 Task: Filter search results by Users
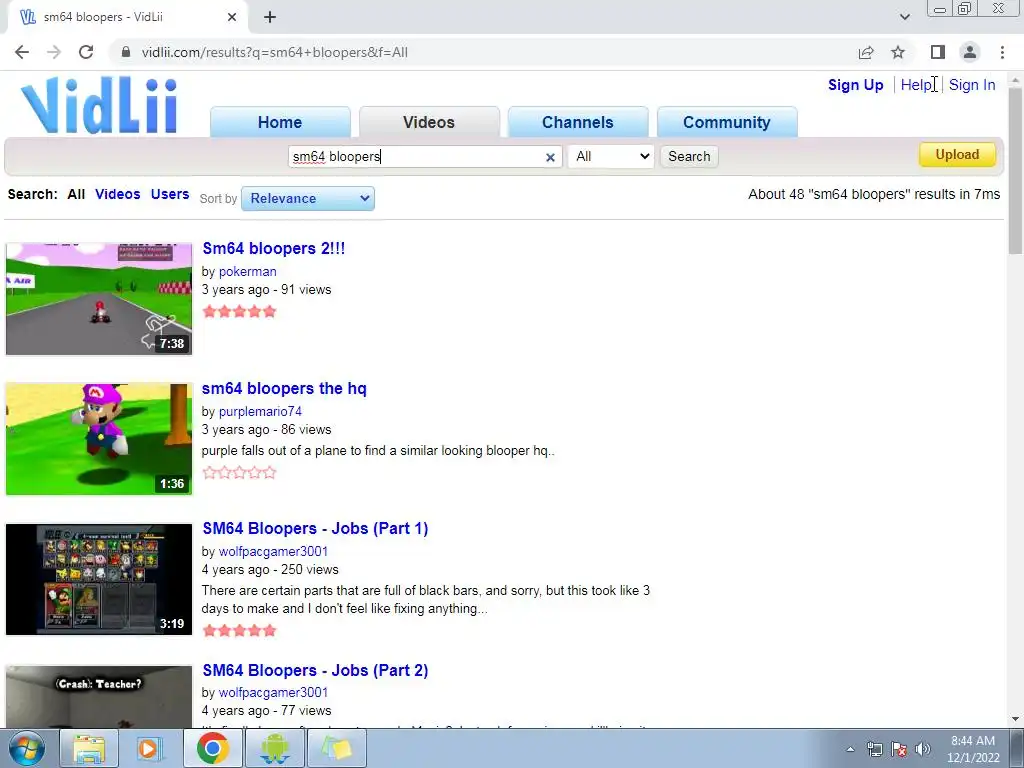[170, 195]
